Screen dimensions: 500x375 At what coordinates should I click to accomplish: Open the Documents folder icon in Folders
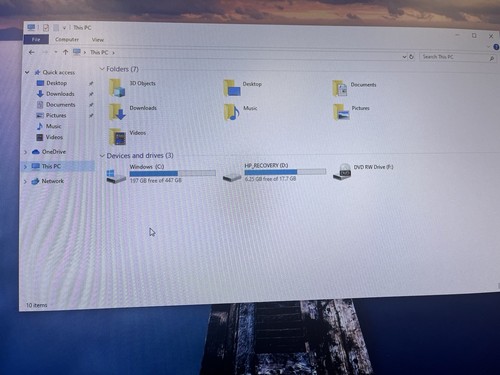point(340,89)
